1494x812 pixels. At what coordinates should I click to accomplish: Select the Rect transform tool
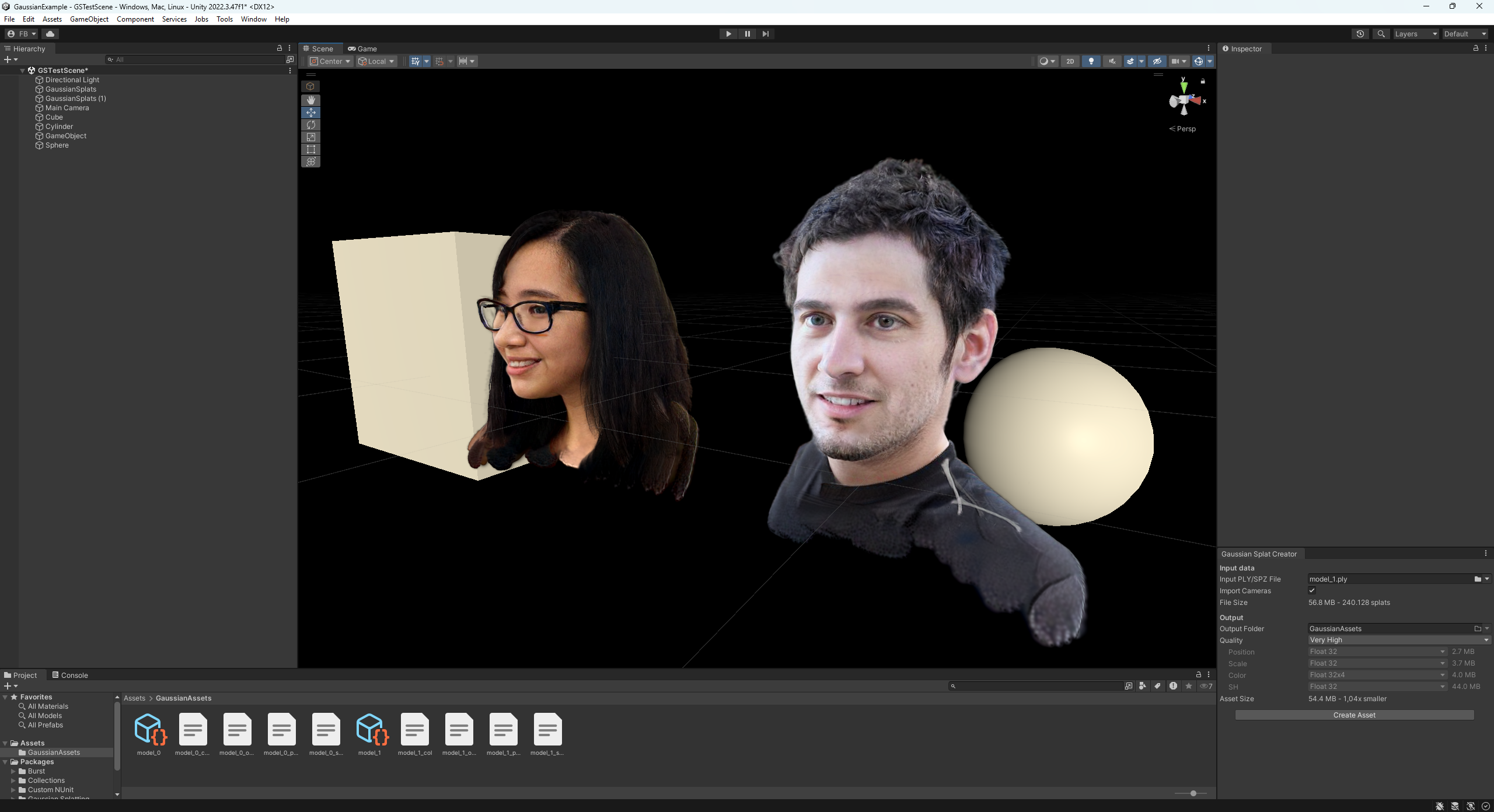[x=310, y=149]
